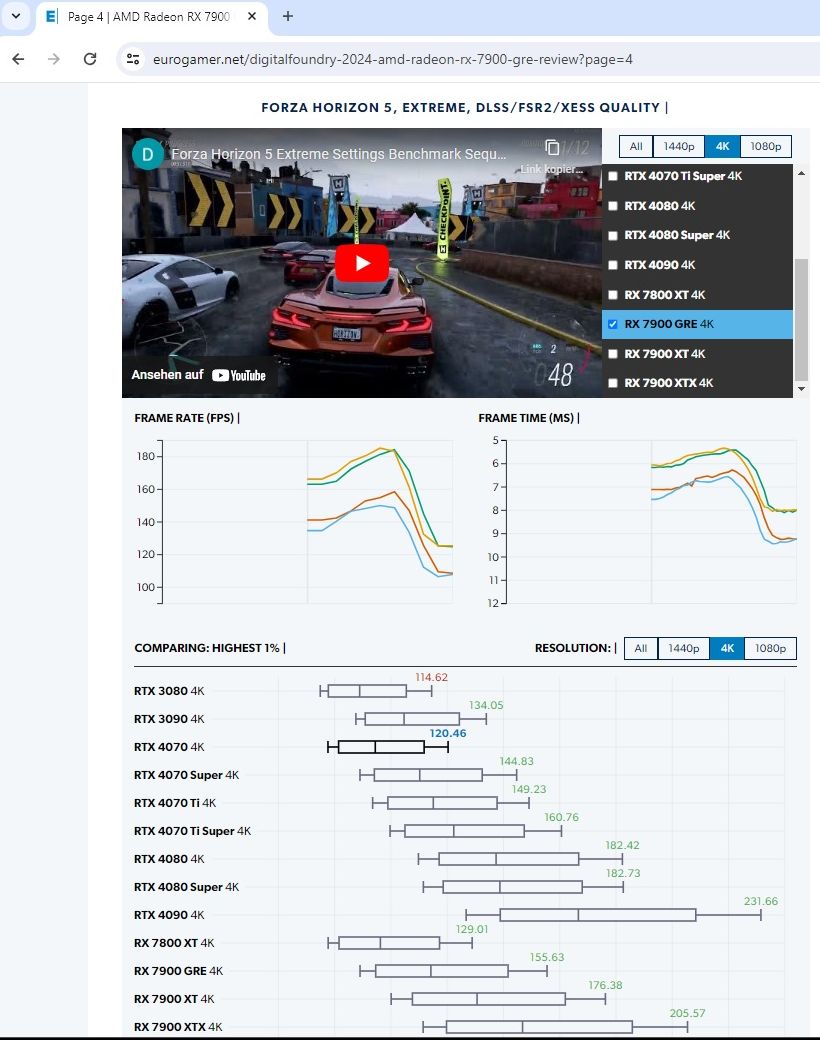820x1040 pixels.
Task: Click the 155.63 value above RX 7900 GRE
Action: click(x=547, y=957)
